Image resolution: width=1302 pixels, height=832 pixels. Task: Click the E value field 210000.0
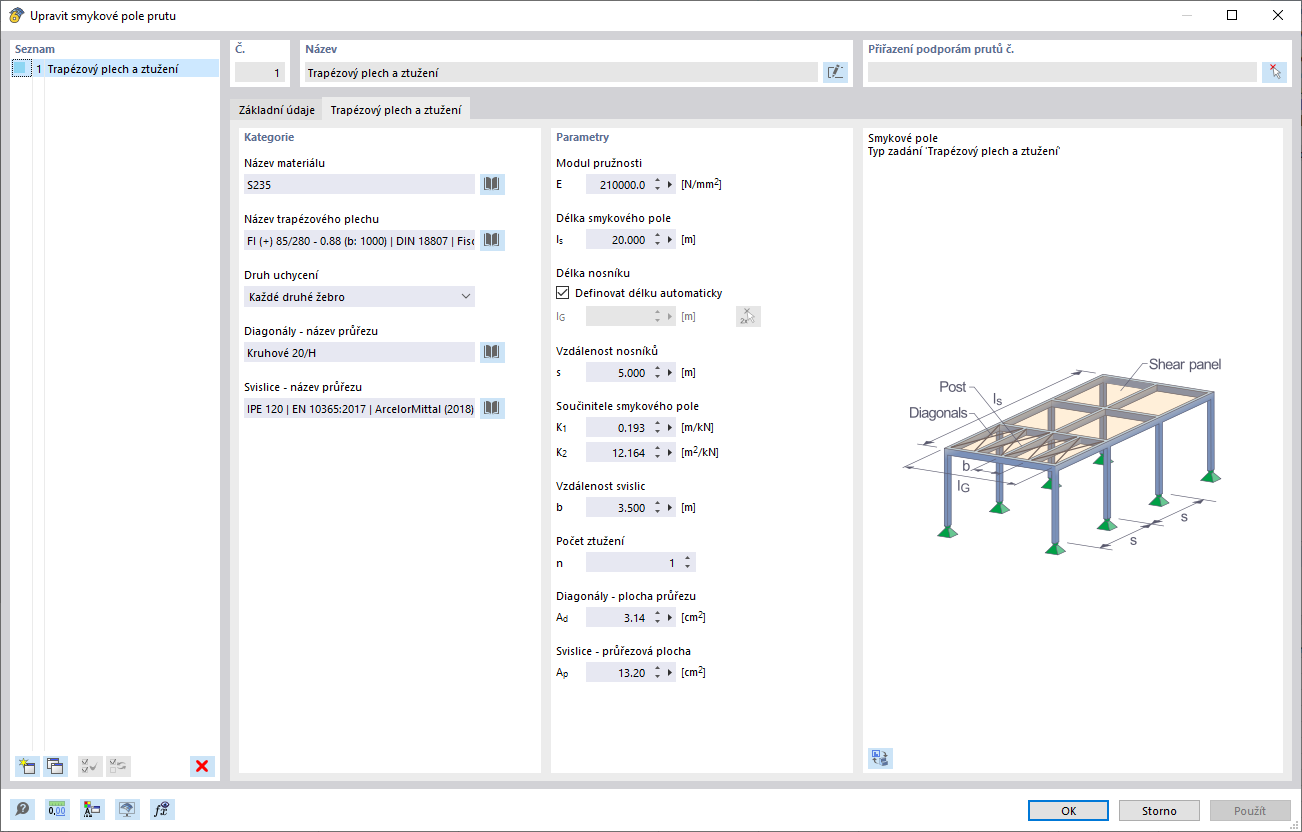618,184
